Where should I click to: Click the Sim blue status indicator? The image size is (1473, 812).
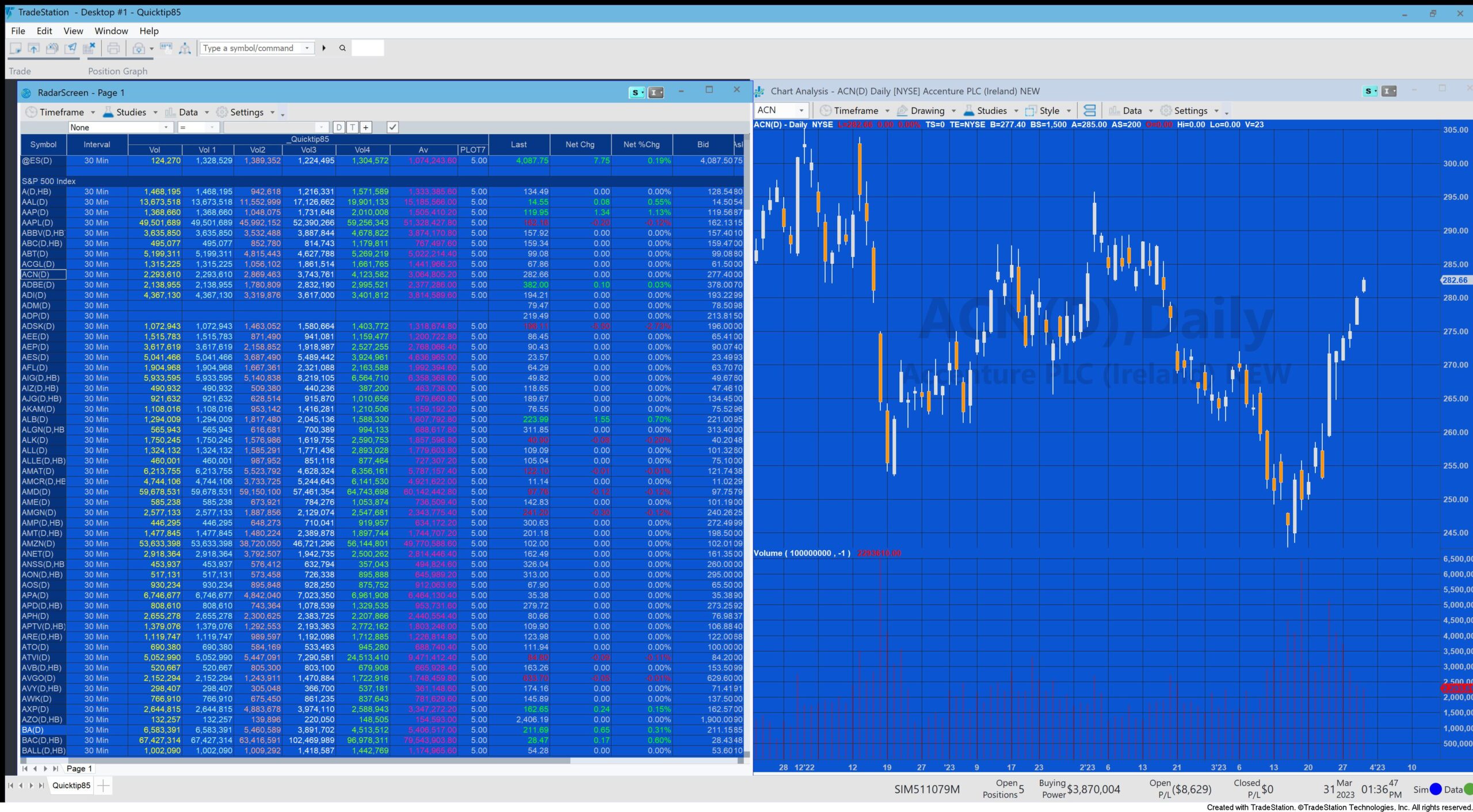(x=1436, y=789)
